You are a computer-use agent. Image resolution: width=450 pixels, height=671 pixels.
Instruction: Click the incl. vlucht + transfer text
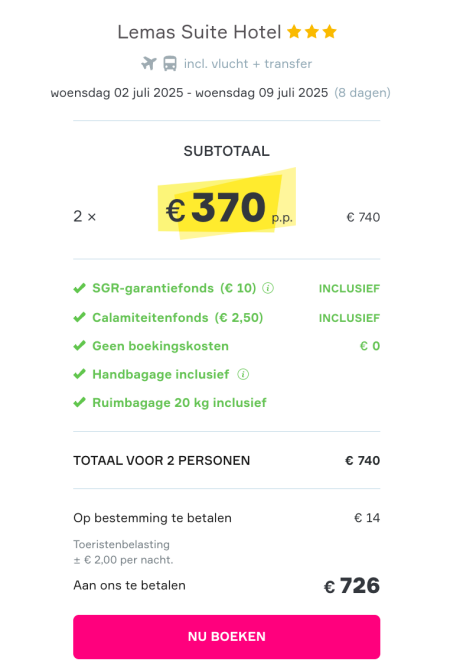[248, 64]
